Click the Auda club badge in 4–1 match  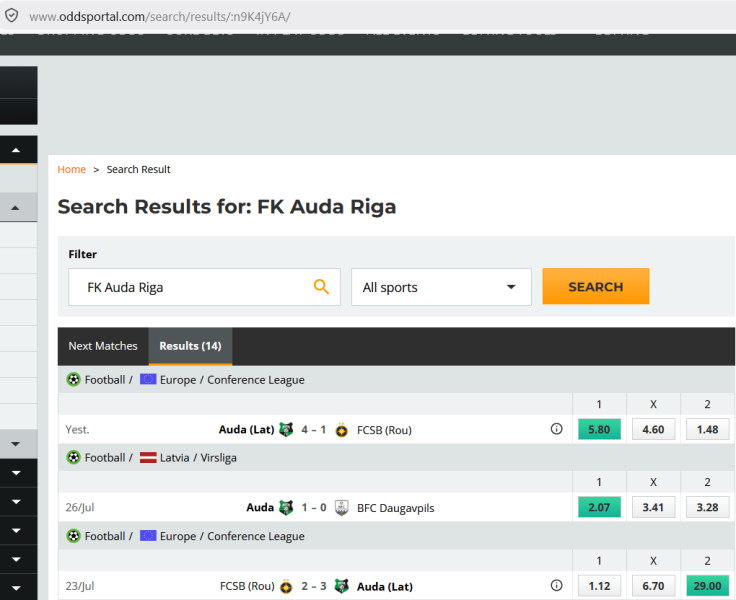[x=286, y=429]
